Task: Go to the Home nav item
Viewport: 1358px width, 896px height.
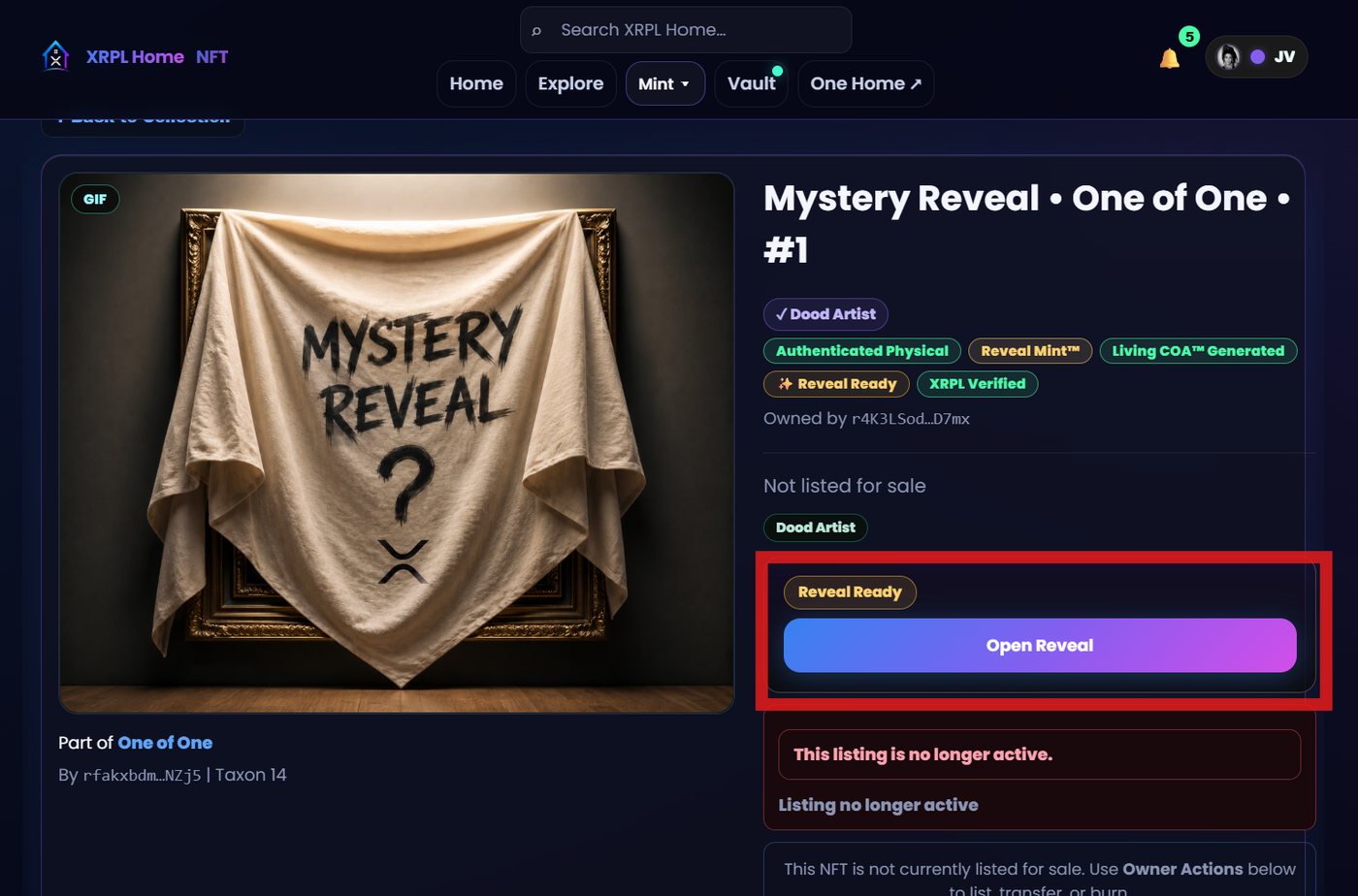Action: (x=476, y=83)
